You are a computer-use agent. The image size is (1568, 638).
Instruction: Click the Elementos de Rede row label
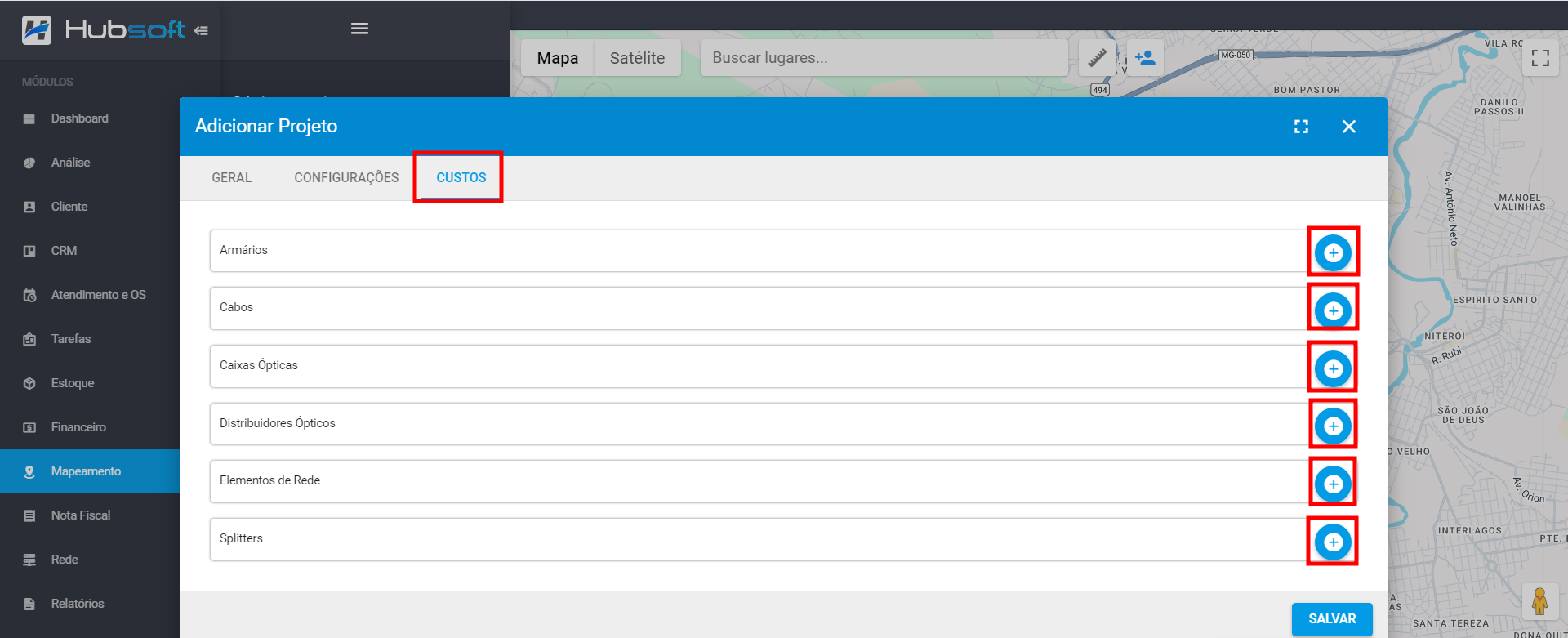click(x=269, y=480)
